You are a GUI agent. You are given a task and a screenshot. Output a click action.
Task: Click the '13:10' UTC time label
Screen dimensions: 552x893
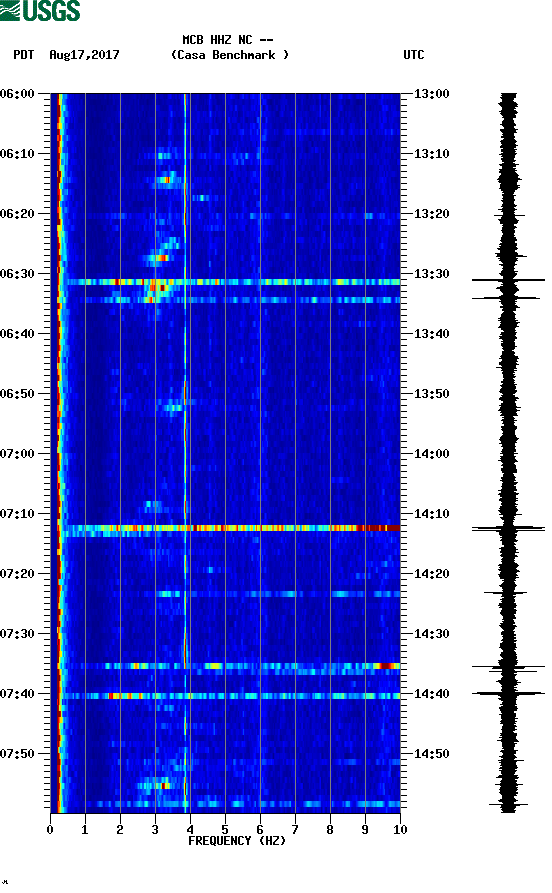[431, 154]
